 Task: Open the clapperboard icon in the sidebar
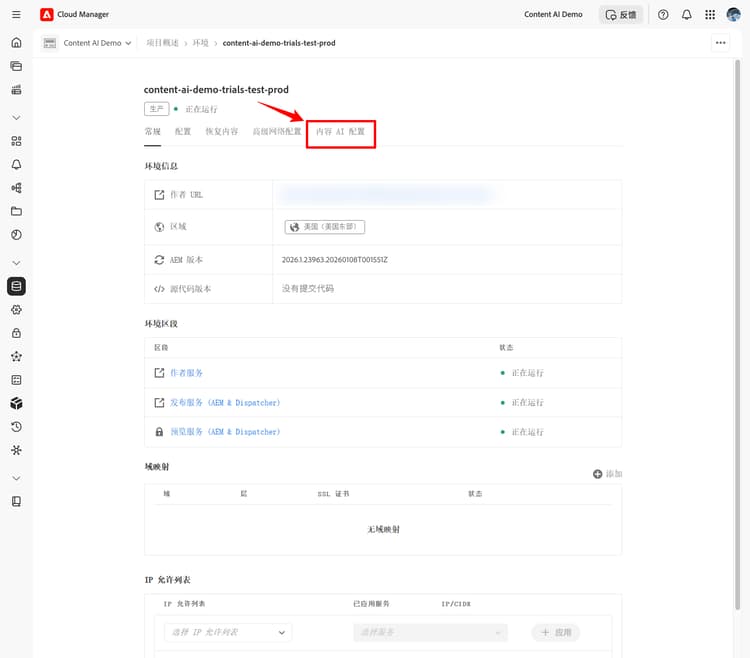[16, 89]
